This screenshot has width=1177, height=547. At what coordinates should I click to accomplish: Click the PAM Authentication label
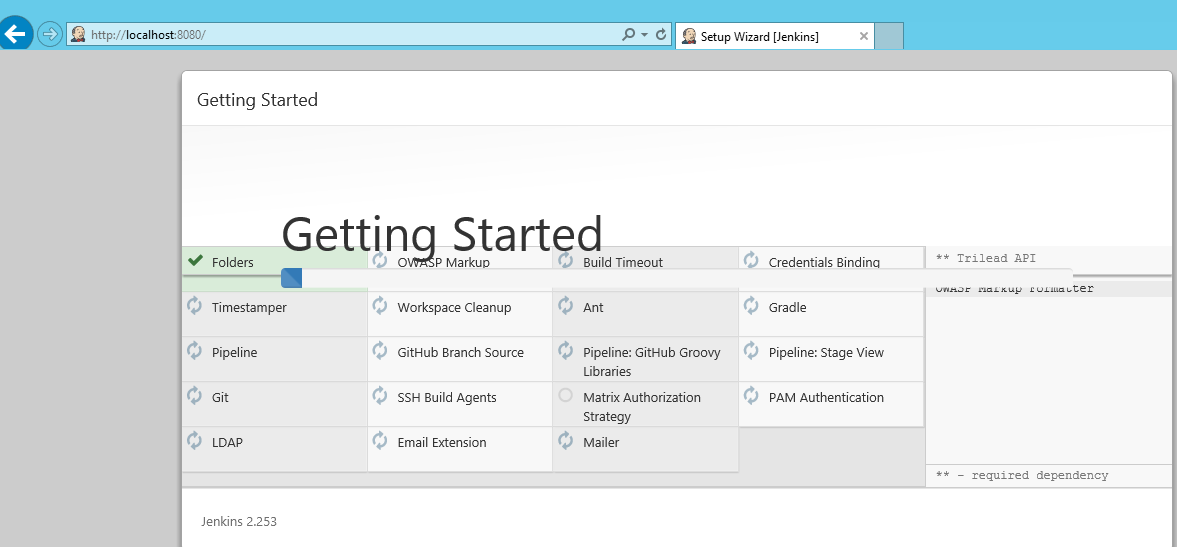coord(826,398)
